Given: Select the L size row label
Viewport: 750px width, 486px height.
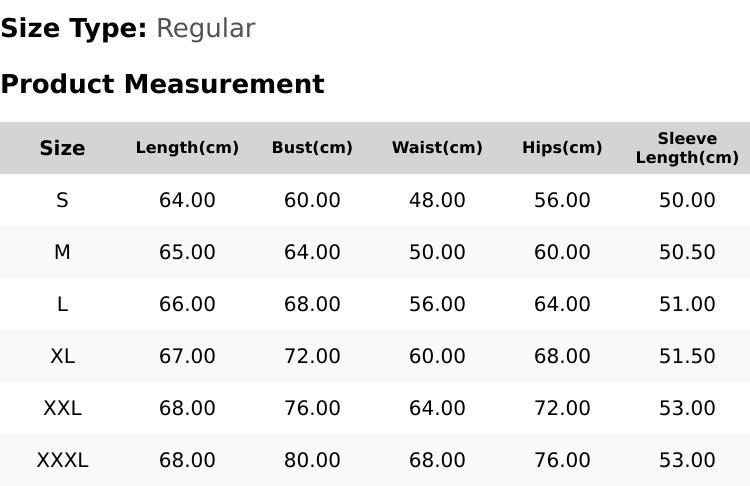Looking at the screenshot, I should coord(62,304).
